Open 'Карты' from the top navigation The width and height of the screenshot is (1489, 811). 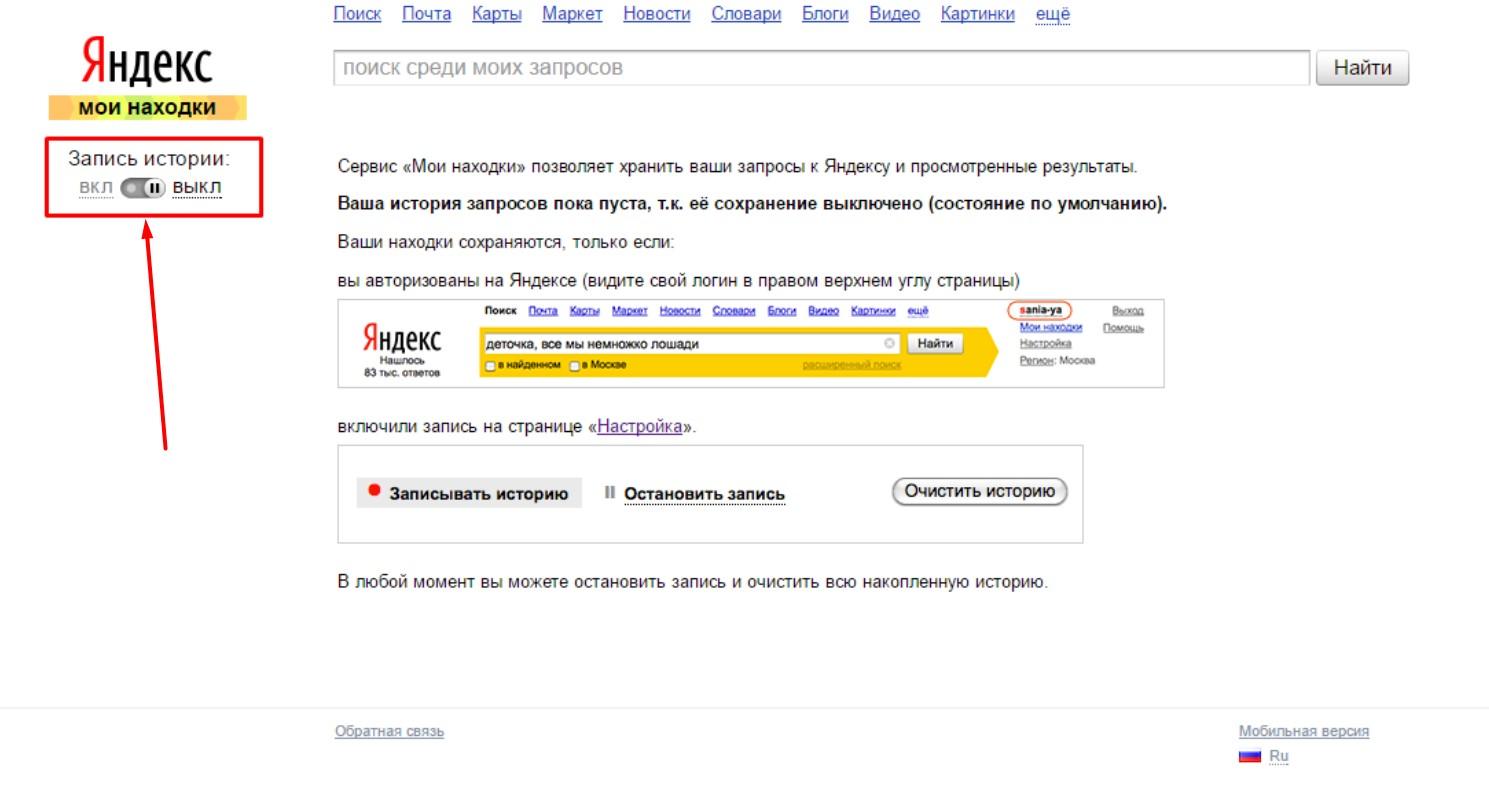(496, 14)
